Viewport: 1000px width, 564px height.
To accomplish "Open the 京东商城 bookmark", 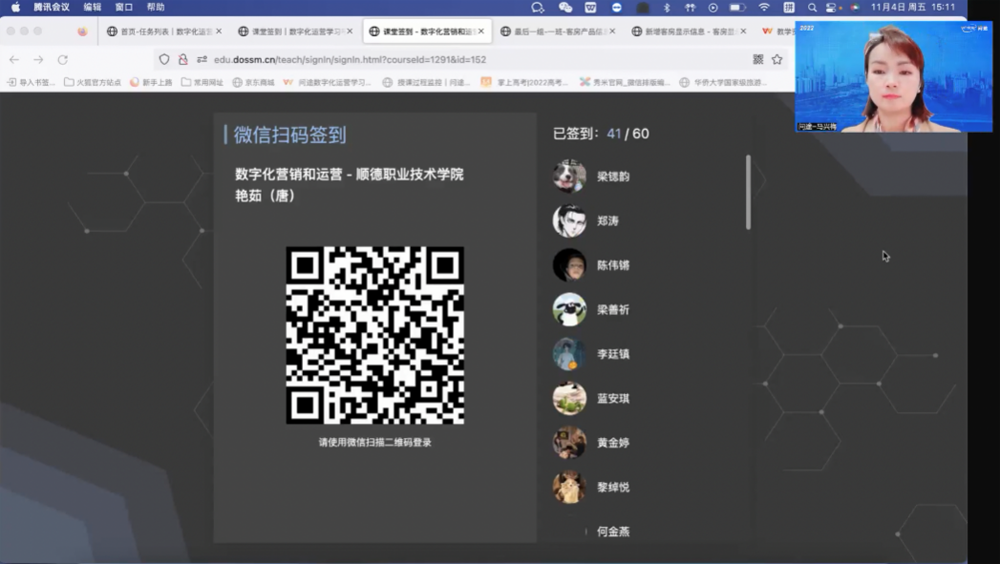I will tap(254, 83).
